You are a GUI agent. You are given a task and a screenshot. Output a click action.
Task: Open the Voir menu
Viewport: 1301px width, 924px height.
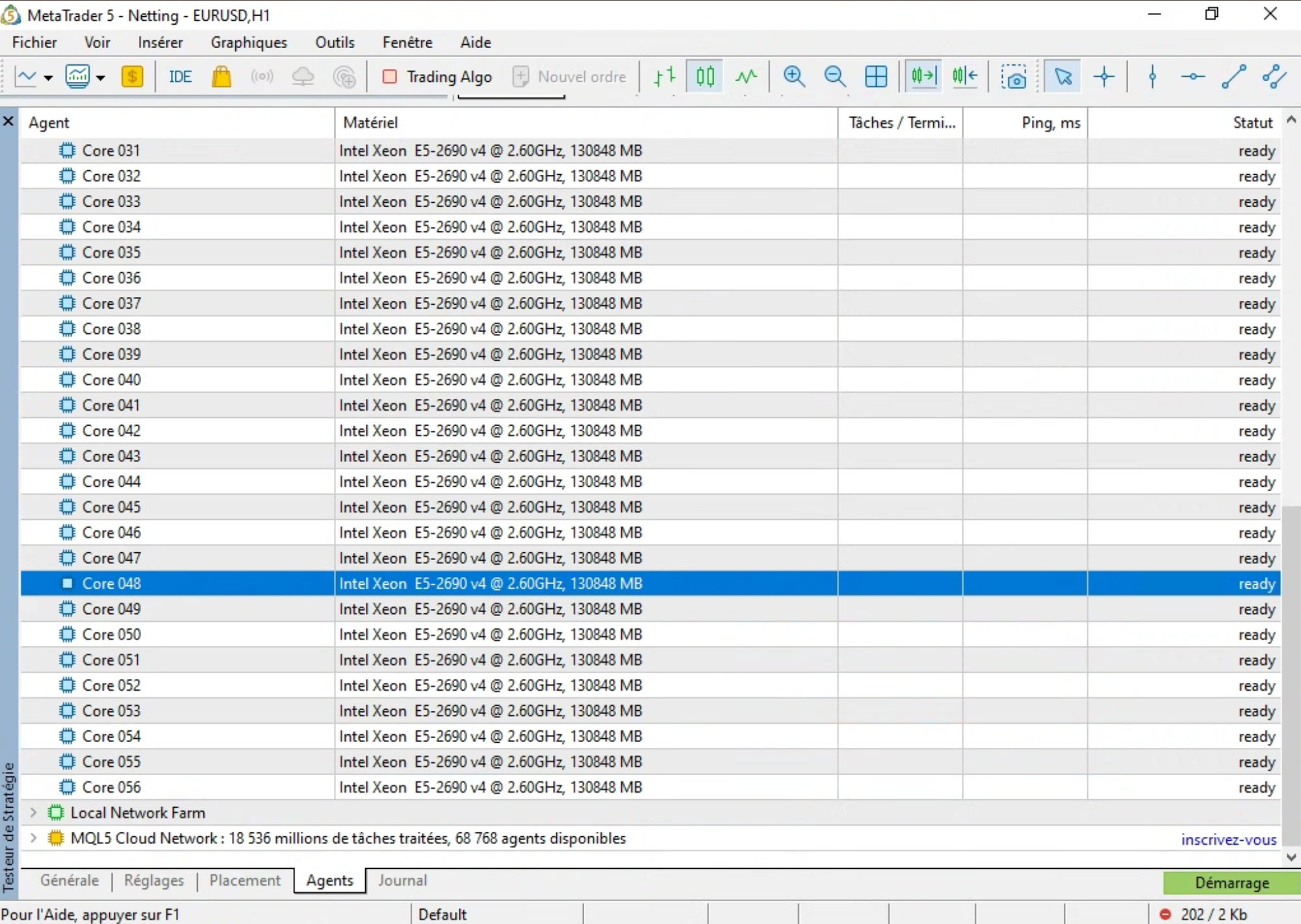[x=97, y=42]
